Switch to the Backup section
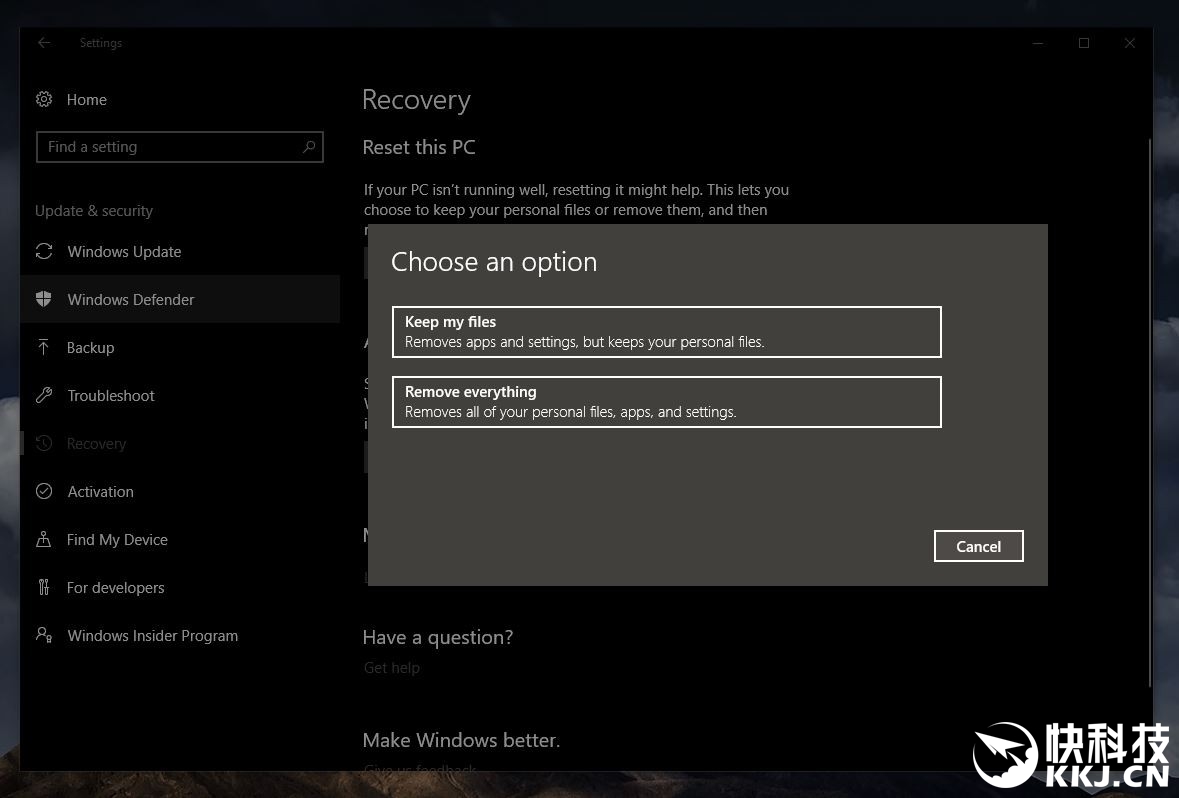Screen dimensions: 1179x798 pos(91,347)
